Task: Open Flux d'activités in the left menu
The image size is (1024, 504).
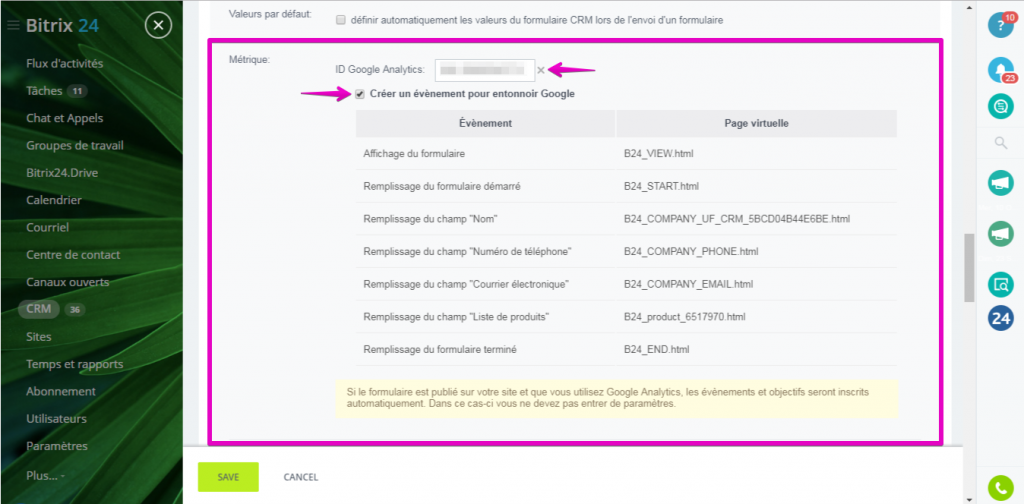Action: [65, 63]
